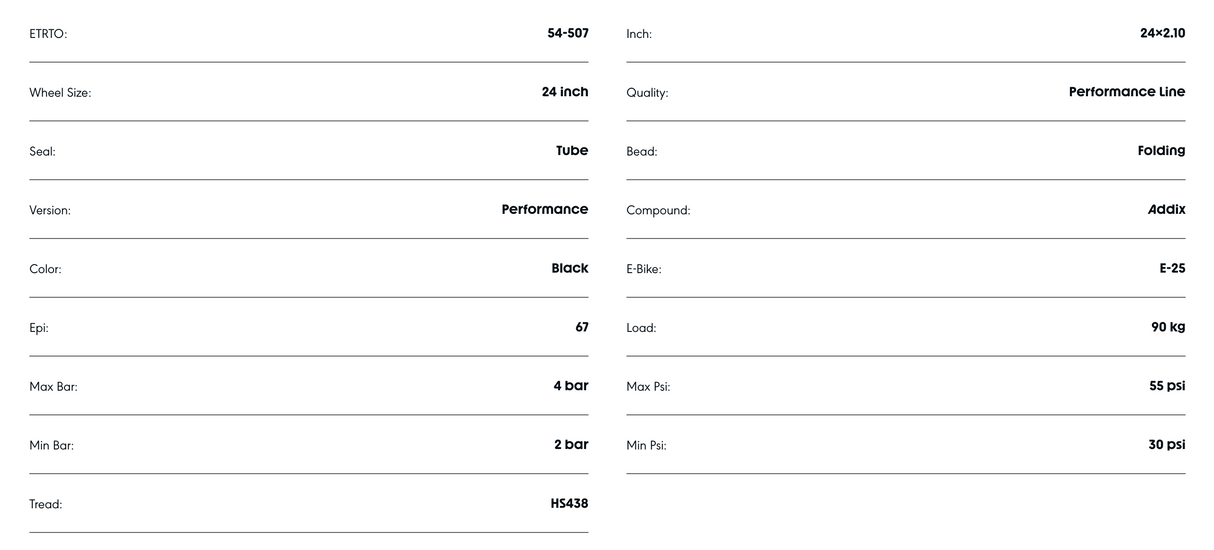Select the Max Bar value 4 bar
The image size is (1214, 550).
pyautogui.click(x=570, y=386)
